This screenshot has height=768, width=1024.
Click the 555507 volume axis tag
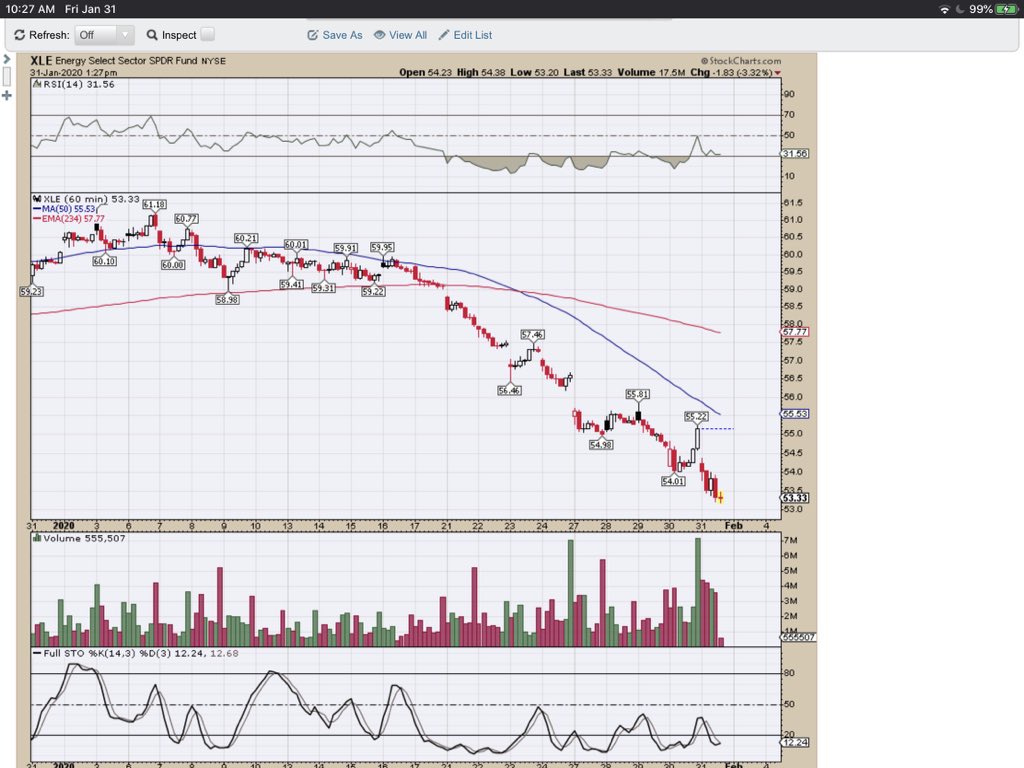798,637
